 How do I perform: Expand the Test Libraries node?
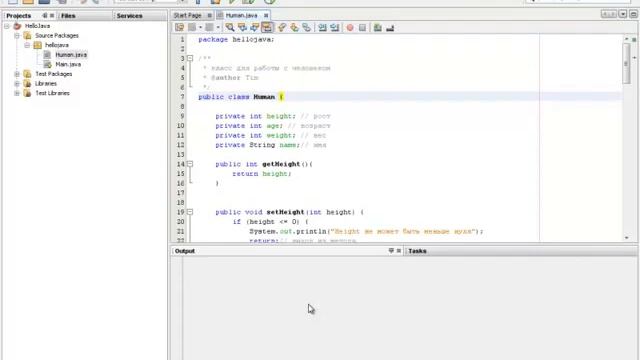17,93
